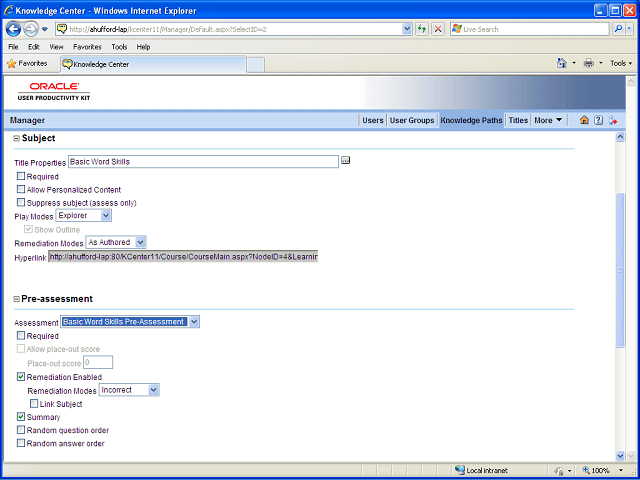Screen dimensions: 640x480
Task: Click the Title Properties text field
Action: click(x=203, y=162)
